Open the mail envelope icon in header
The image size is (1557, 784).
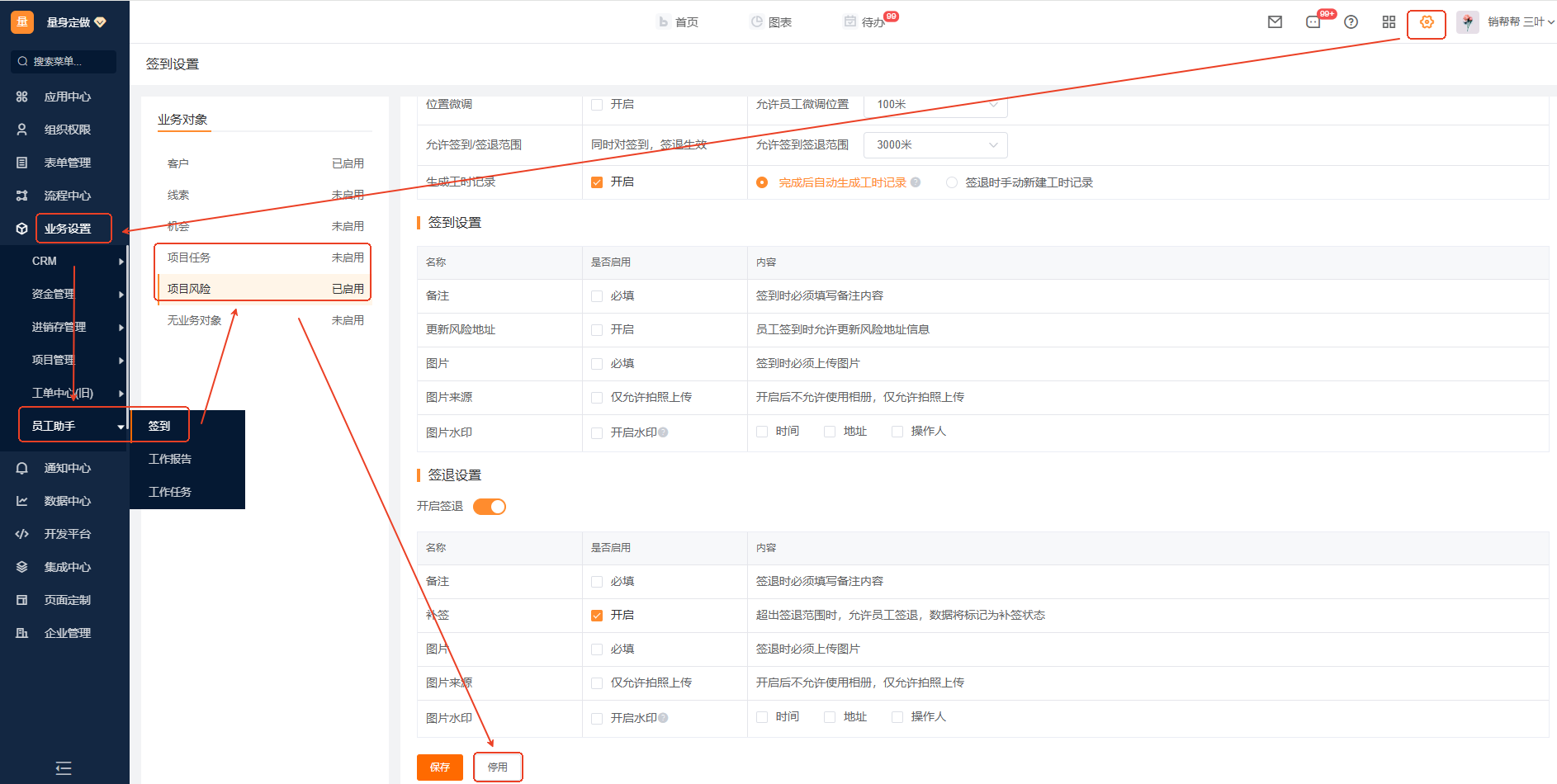pyautogui.click(x=1275, y=22)
